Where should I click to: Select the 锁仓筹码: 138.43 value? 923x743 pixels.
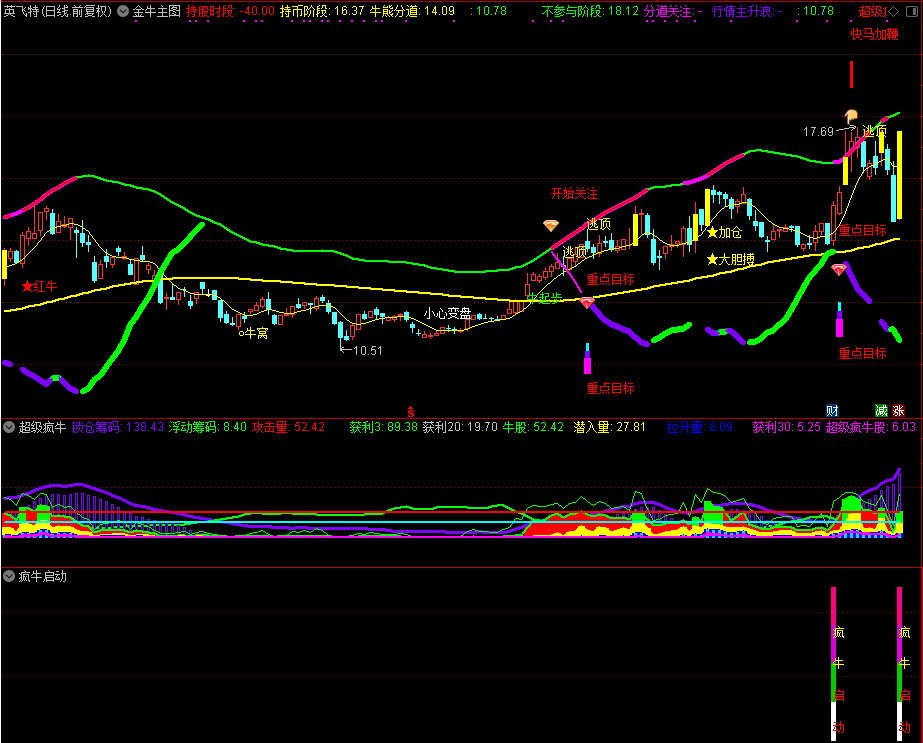[118, 427]
